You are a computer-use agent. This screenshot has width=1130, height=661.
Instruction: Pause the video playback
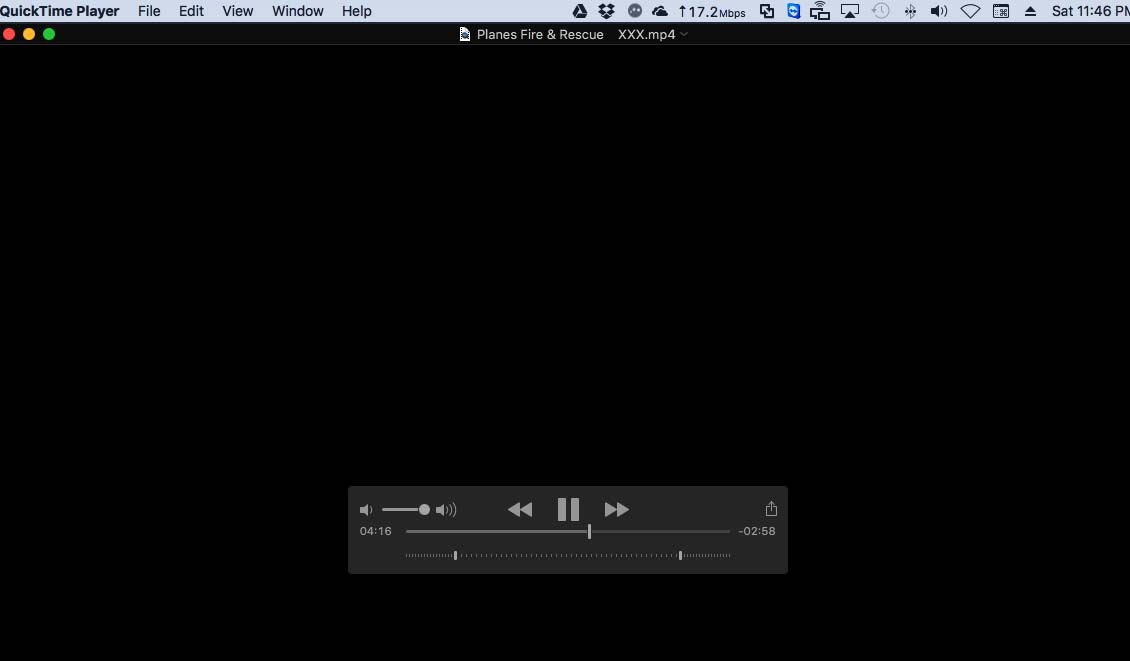tap(568, 510)
